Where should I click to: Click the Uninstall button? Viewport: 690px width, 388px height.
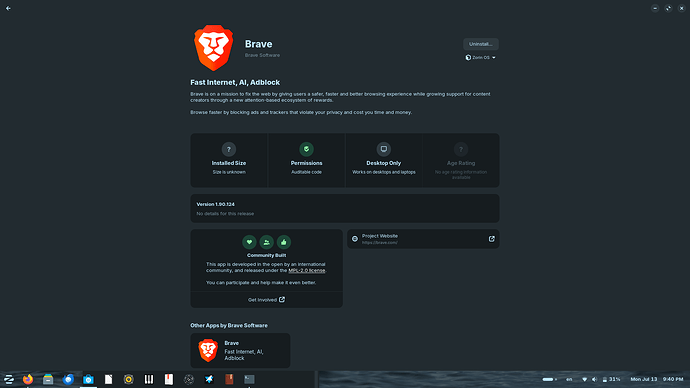click(481, 44)
